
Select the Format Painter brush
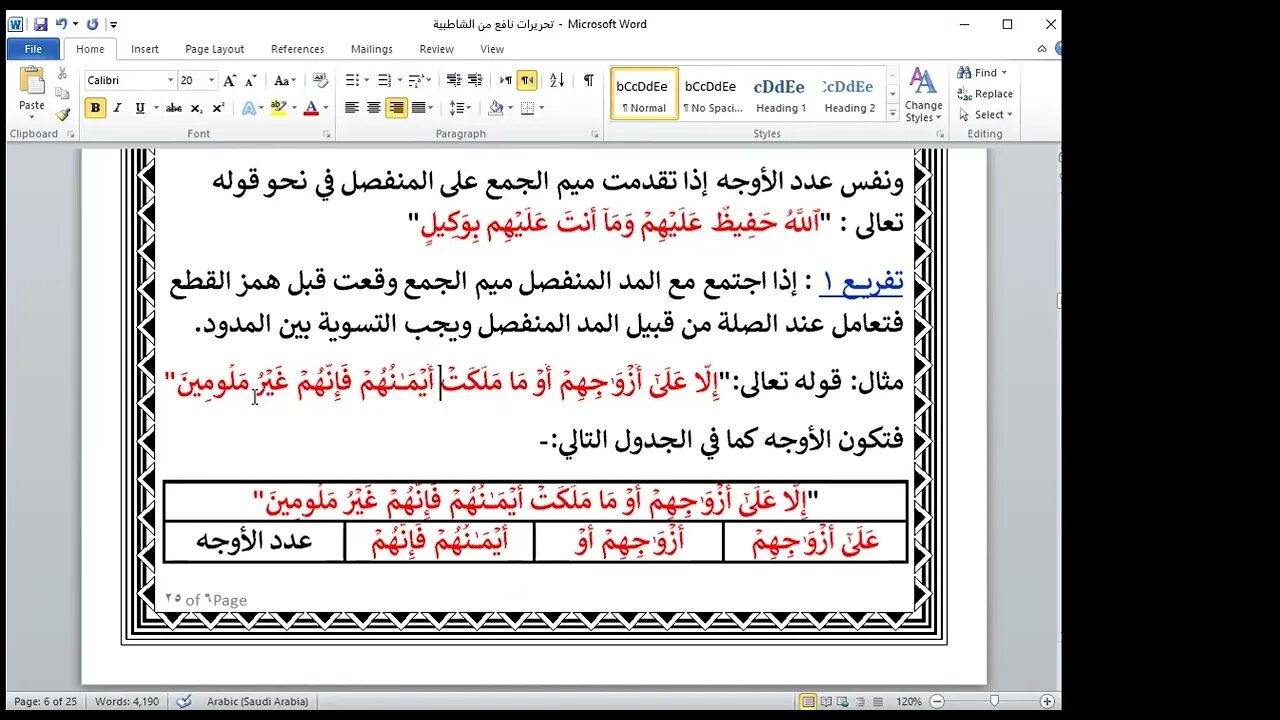[63, 114]
